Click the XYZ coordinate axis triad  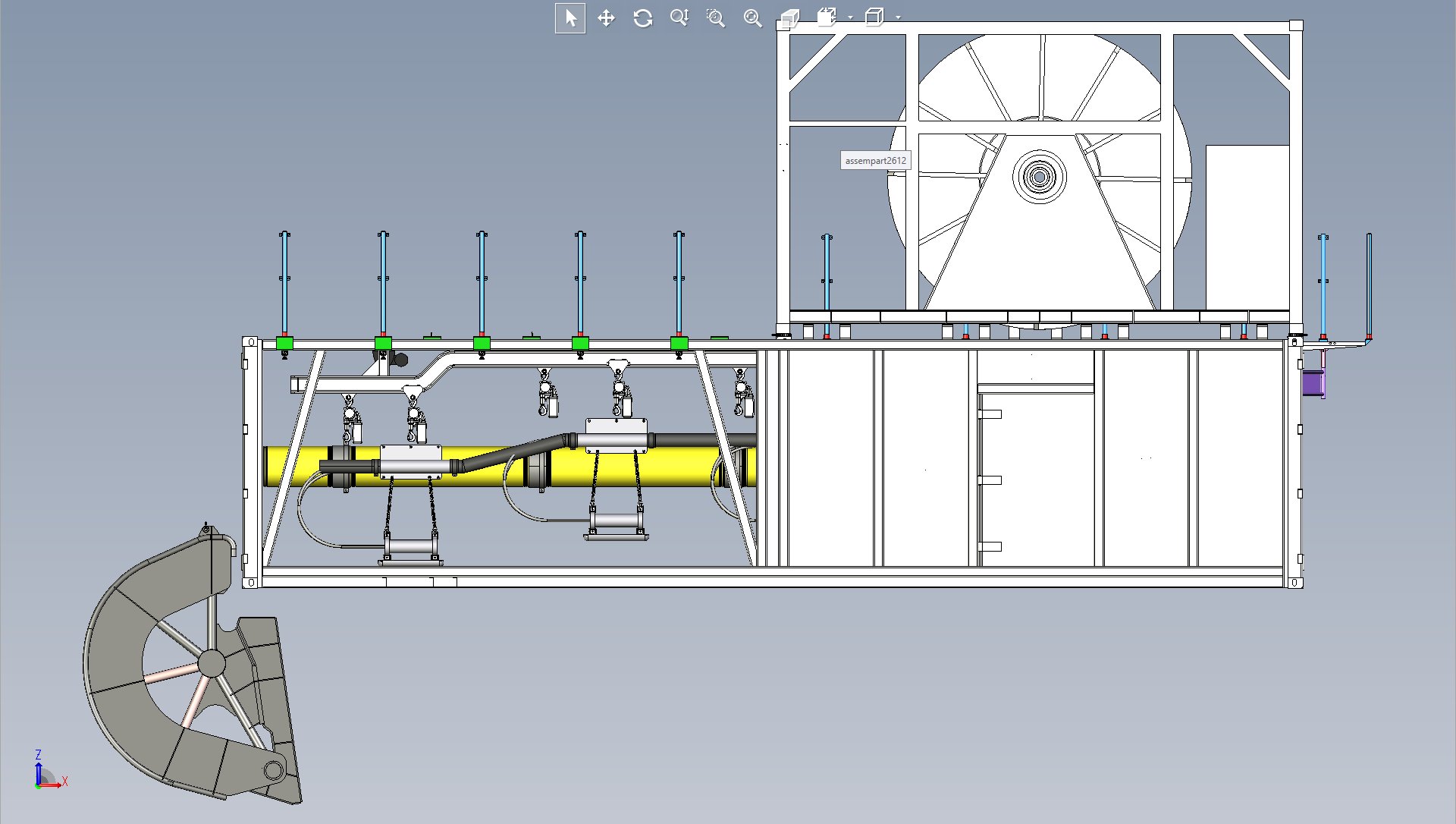[50, 770]
